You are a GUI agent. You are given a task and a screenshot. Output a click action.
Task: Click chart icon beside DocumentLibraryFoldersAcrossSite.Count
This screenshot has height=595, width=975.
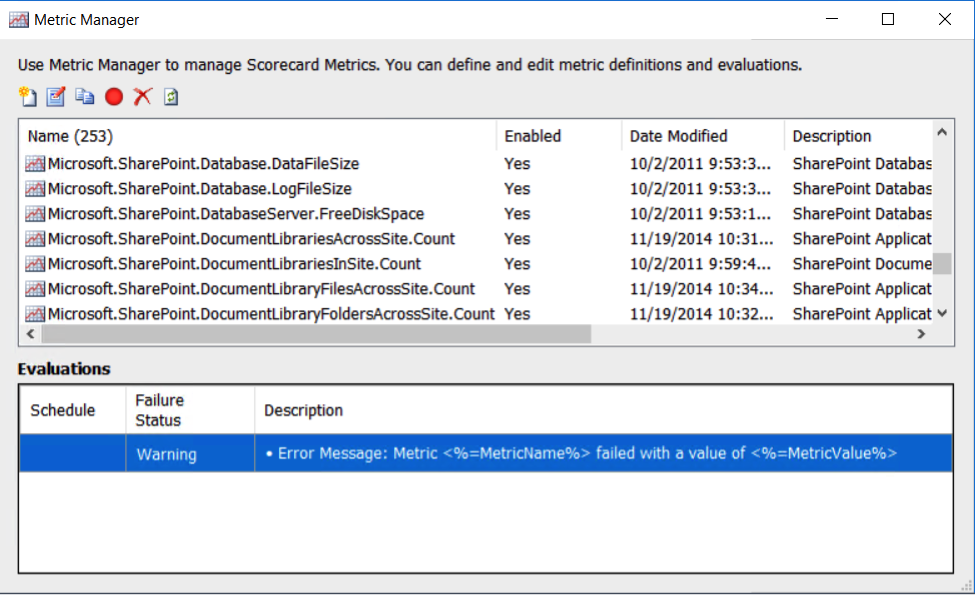coord(35,314)
